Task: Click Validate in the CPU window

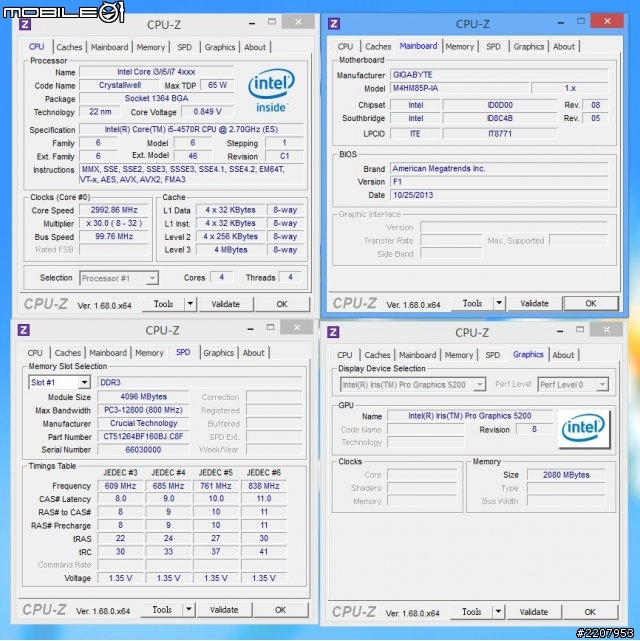Action: tap(226, 304)
